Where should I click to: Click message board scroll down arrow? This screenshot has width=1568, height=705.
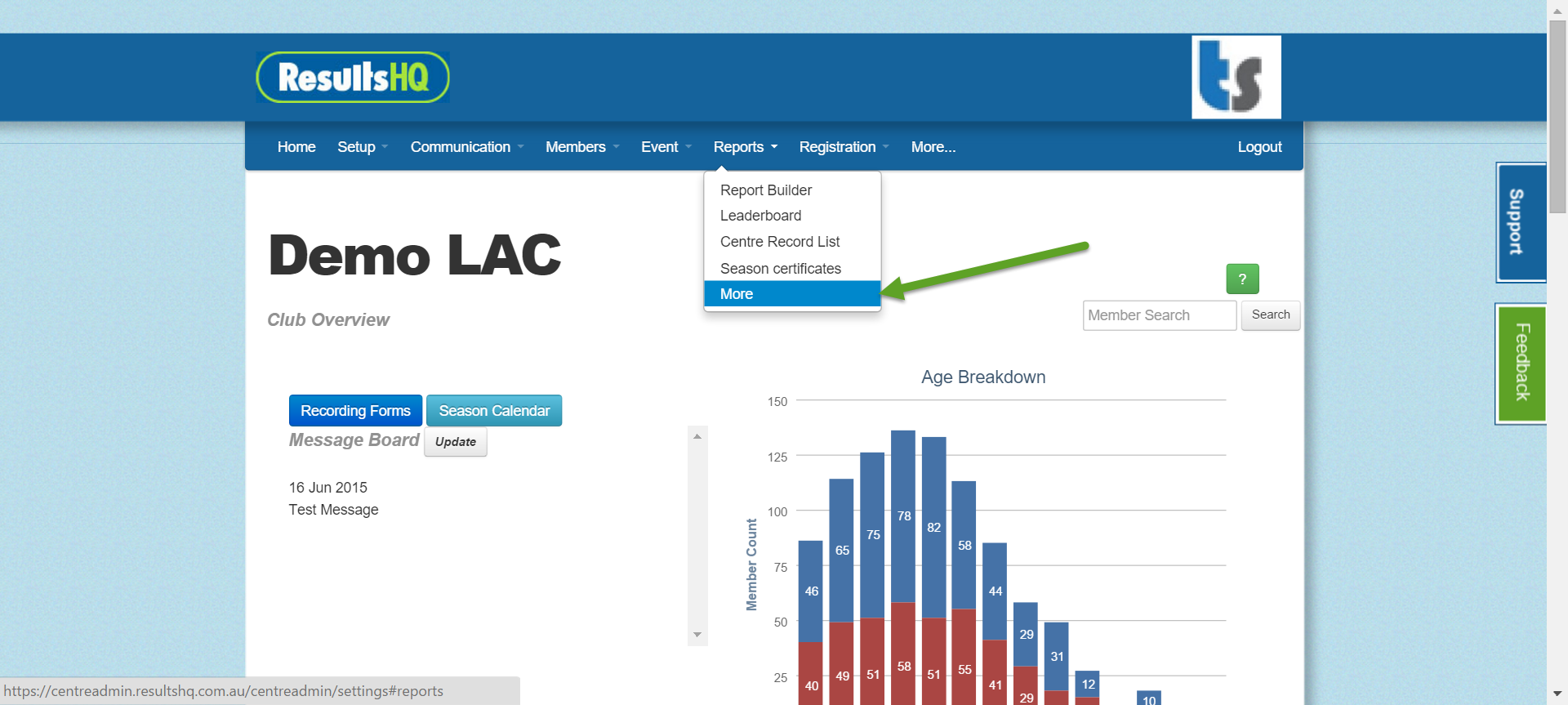[x=697, y=635]
